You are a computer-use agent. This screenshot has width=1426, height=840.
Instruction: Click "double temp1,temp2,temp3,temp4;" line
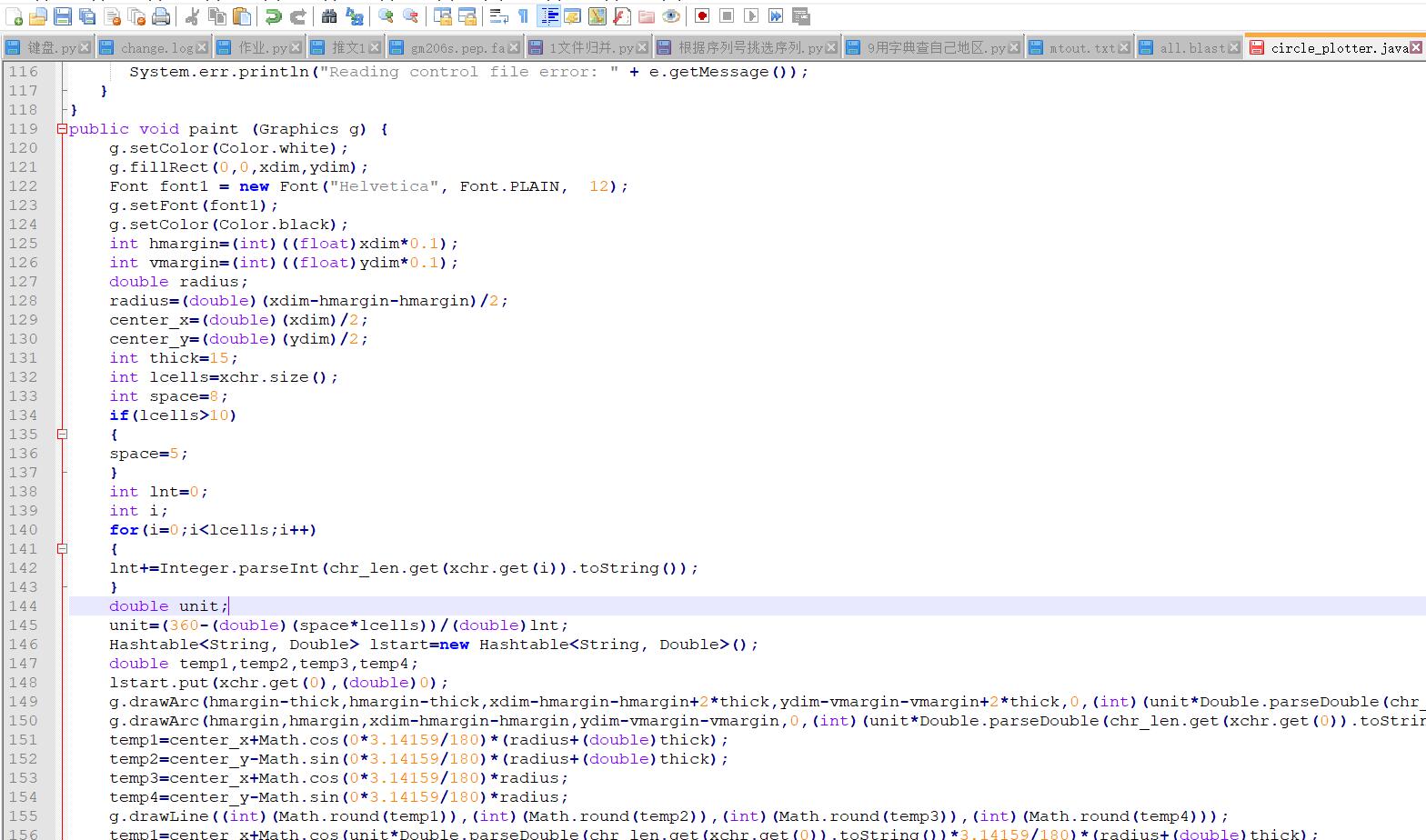(x=264, y=664)
